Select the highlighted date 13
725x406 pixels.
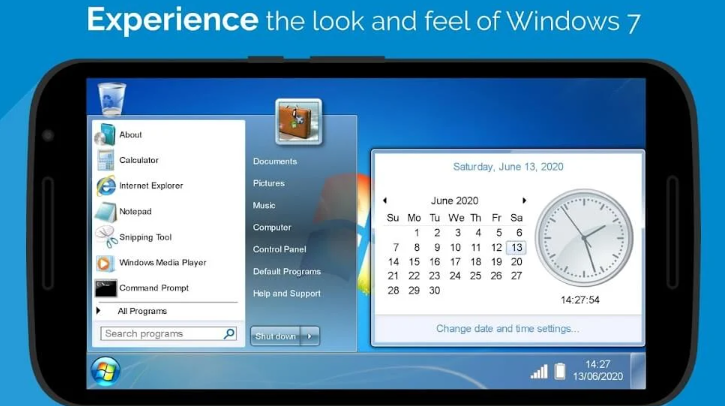516,247
